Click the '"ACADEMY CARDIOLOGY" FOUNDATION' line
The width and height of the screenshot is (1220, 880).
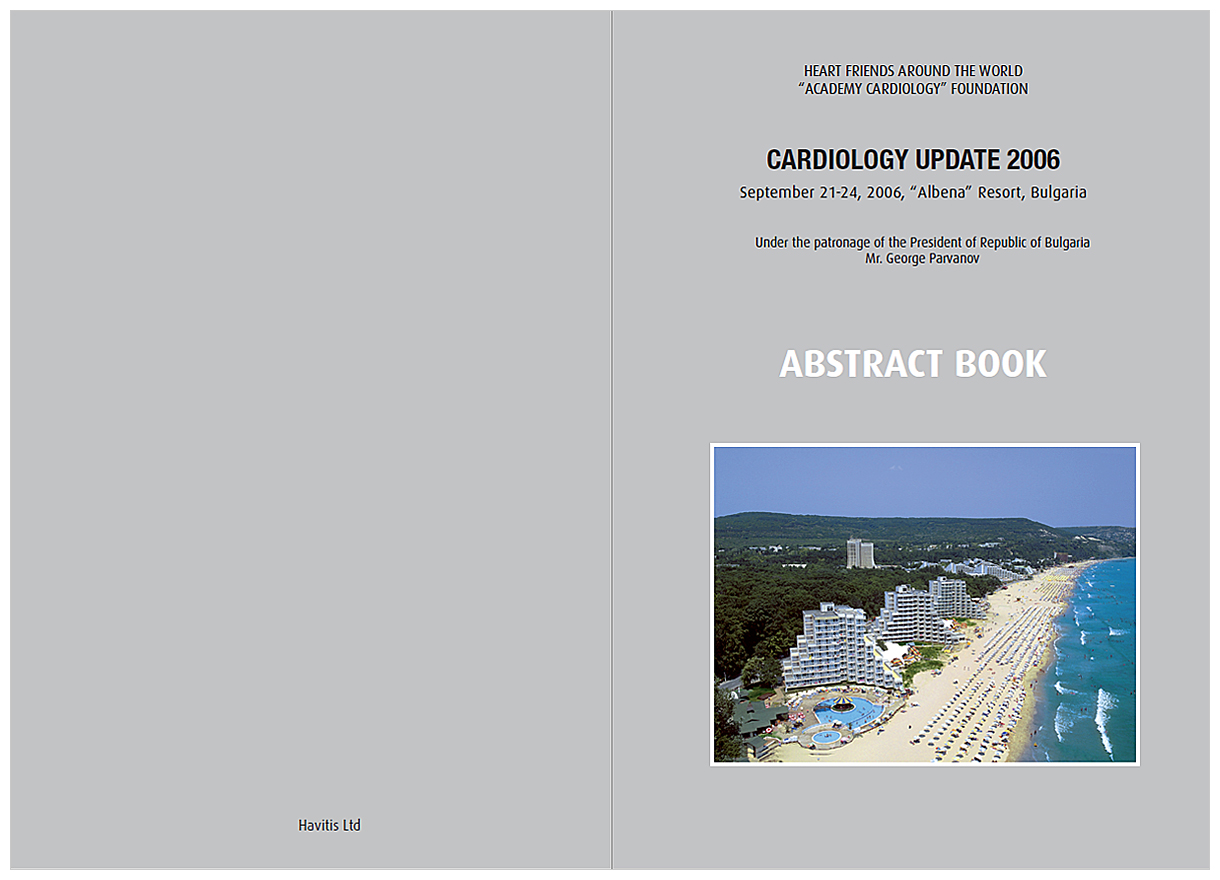click(x=913, y=89)
